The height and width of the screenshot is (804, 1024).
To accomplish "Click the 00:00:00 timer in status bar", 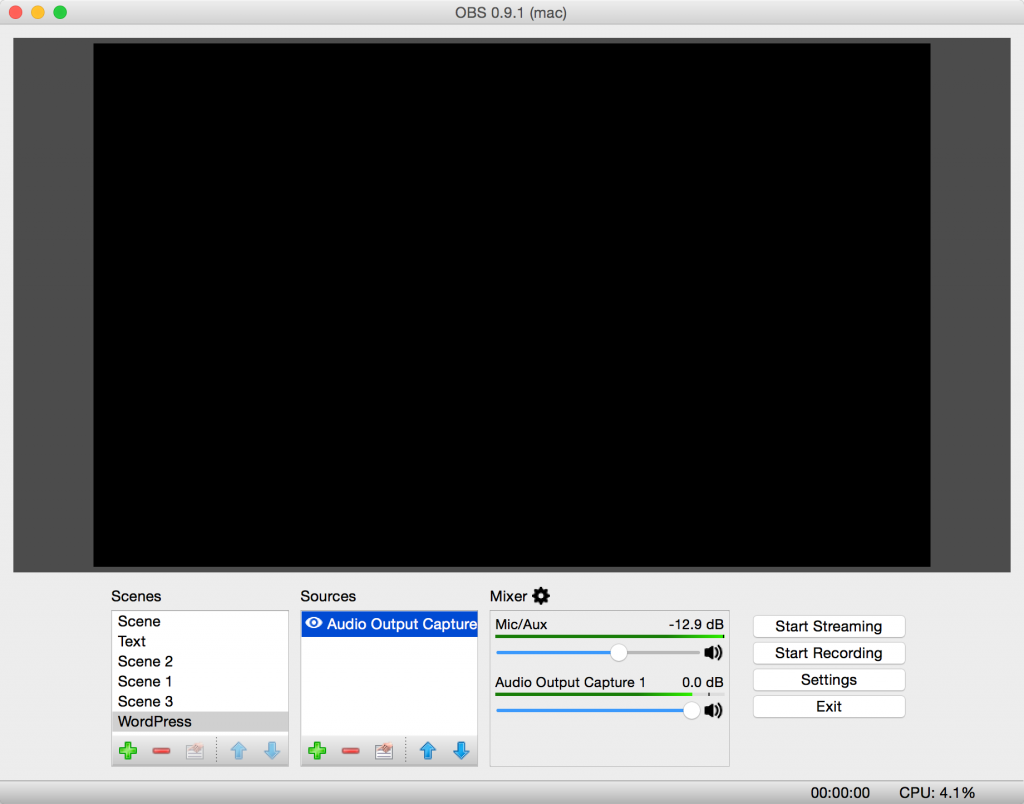I will [840, 793].
